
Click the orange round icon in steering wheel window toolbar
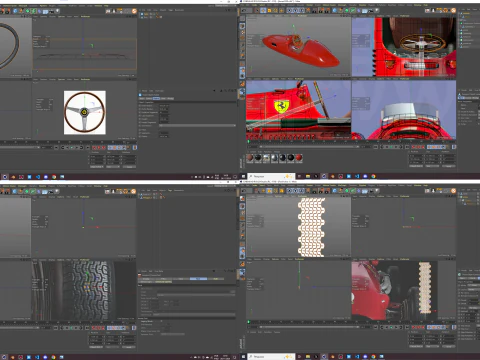[x=134, y=11]
